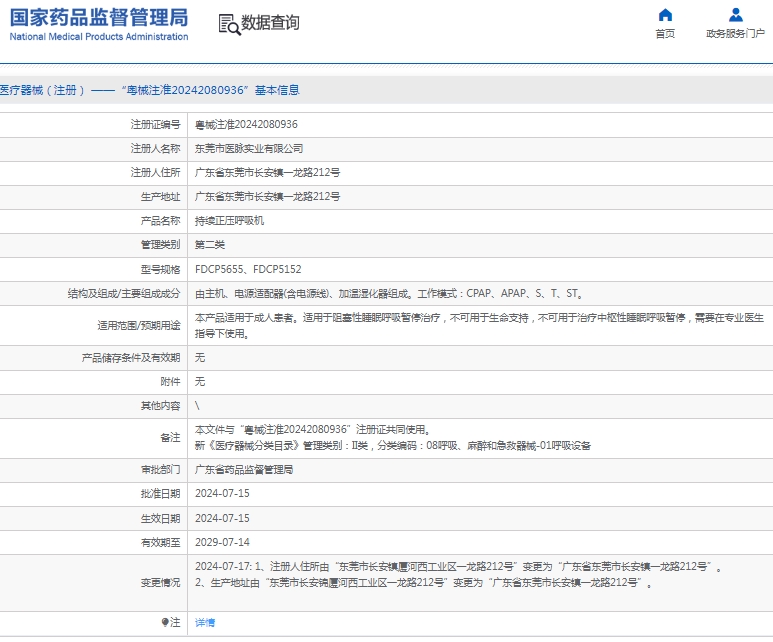Click the 生效日期 label
This screenshot has width=773, height=642.
pos(160,518)
